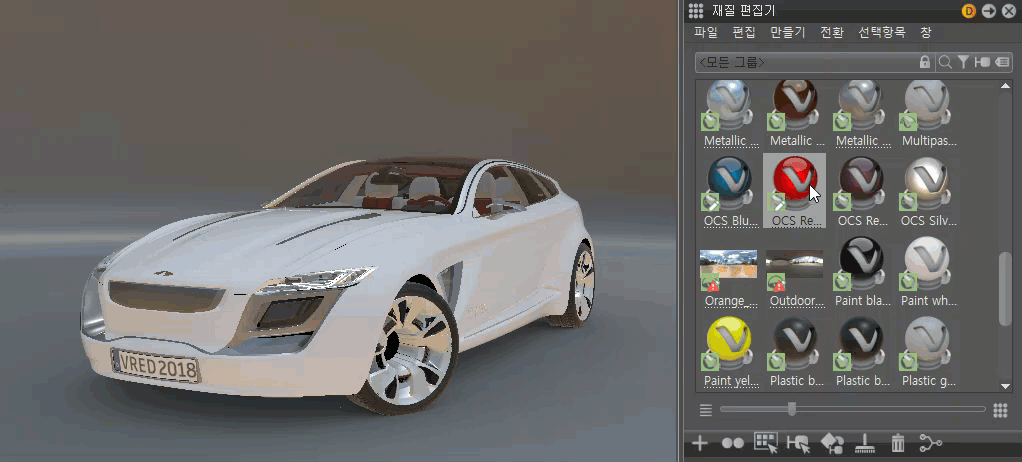Open the <모든 그룹> group dropdown

click(x=808, y=63)
